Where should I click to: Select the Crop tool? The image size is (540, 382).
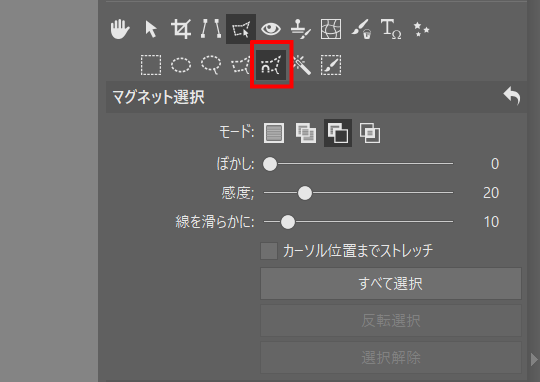point(181,29)
